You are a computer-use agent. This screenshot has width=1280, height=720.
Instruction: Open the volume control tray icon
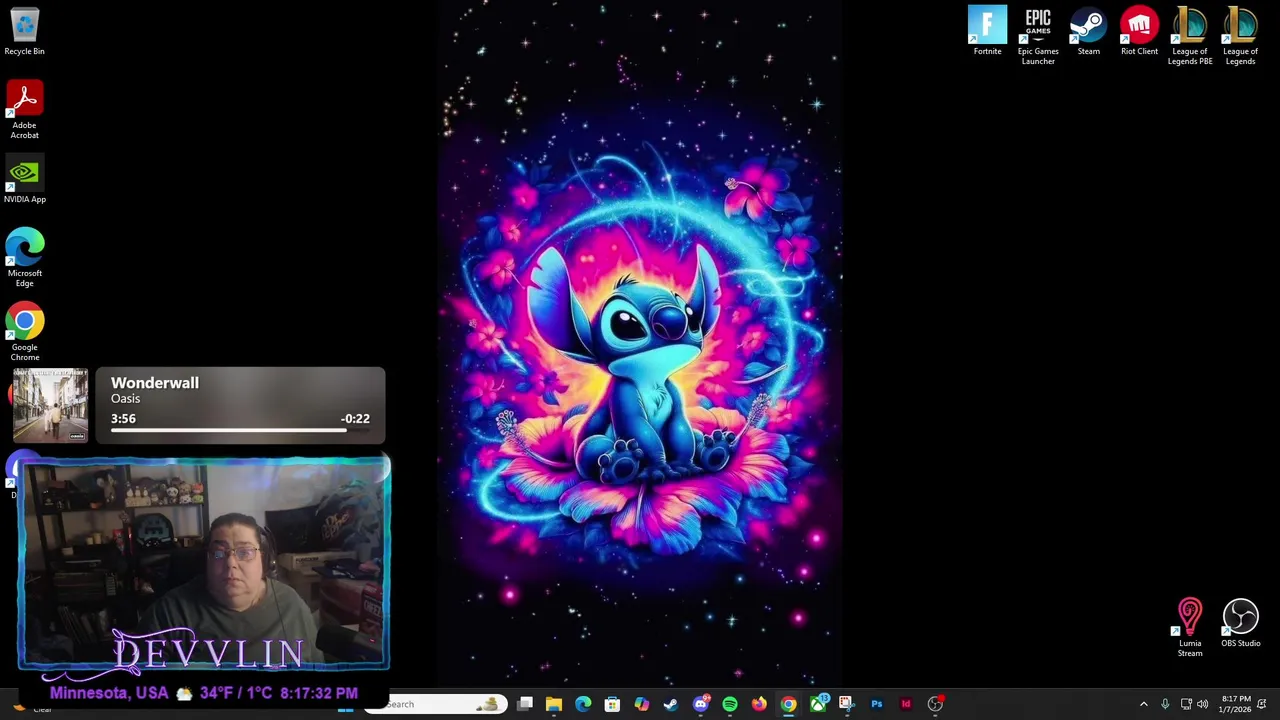1202,704
